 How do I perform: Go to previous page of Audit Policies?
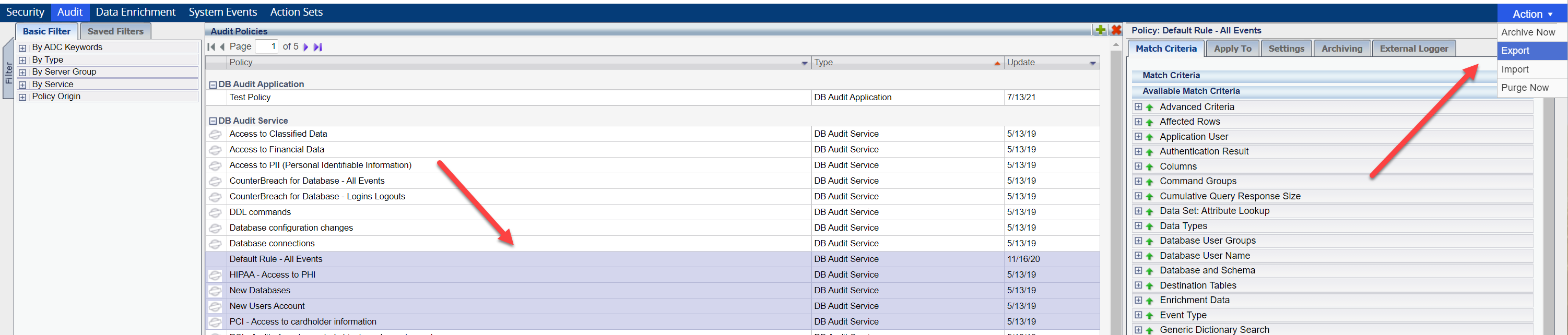pyautogui.click(x=222, y=47)
